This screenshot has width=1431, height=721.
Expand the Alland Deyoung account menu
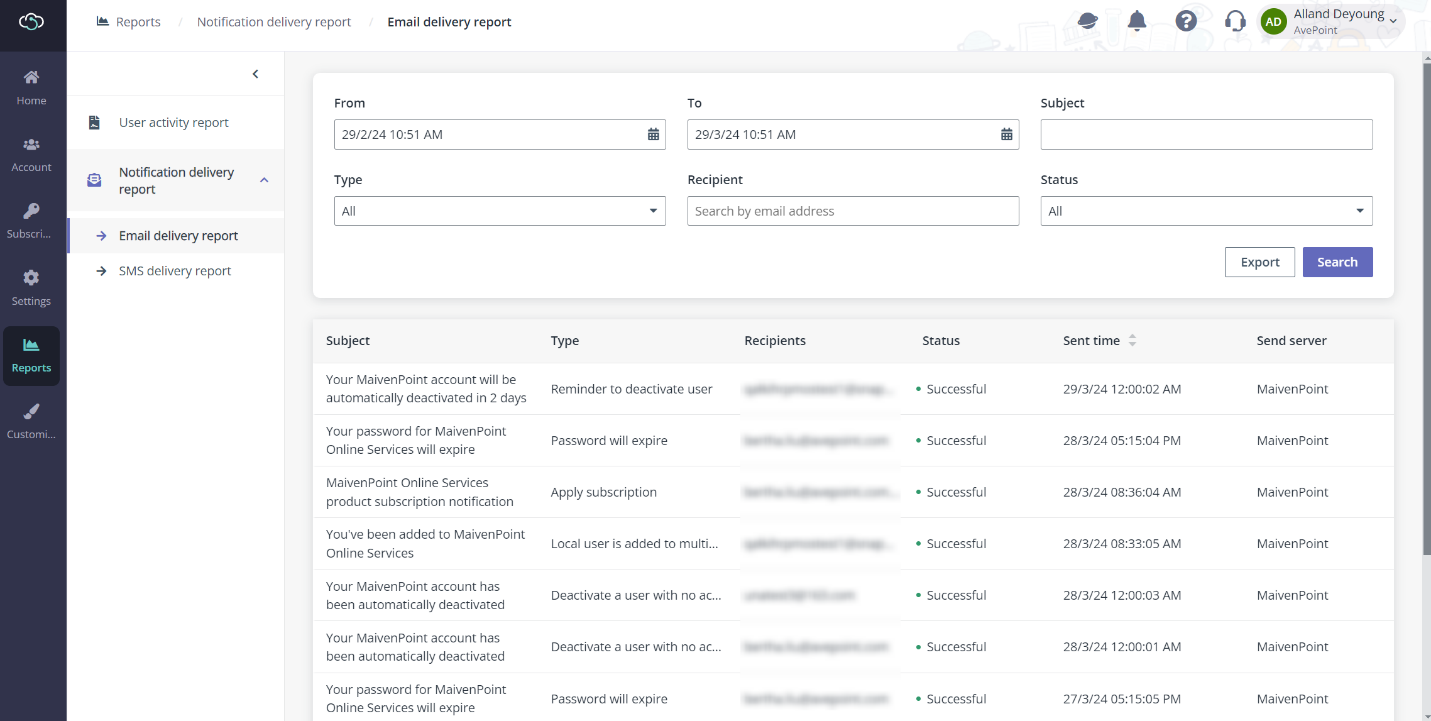1393,22
